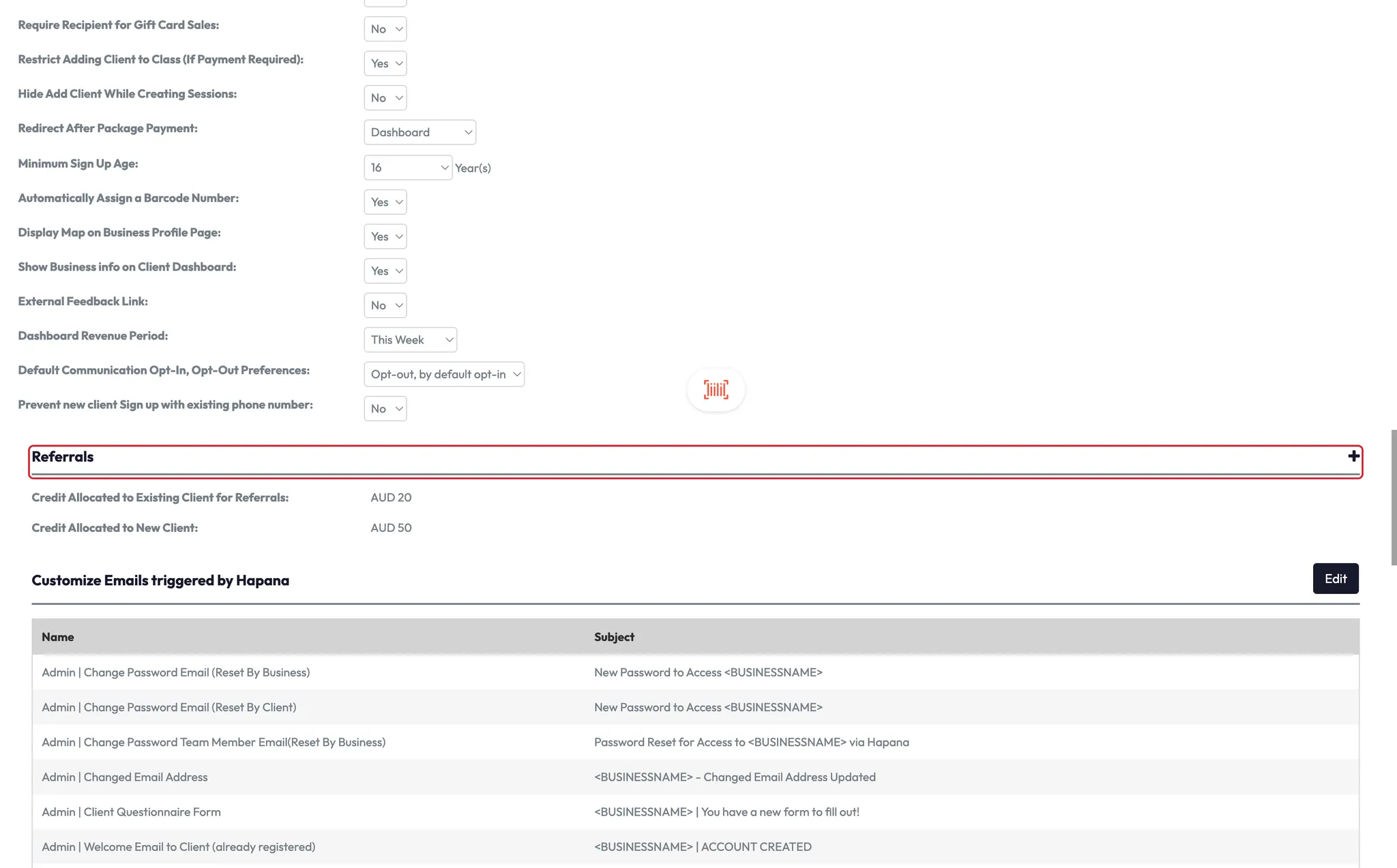Open Prevent new client Sign up dropdown
Viewport: 1397px width, 868px height.
385,409
